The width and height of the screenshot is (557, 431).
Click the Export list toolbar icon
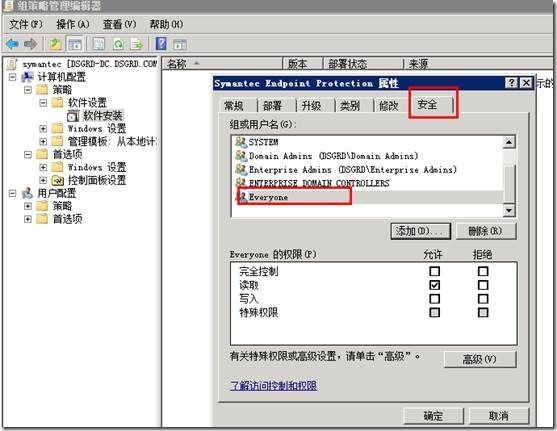pos(137,44)
